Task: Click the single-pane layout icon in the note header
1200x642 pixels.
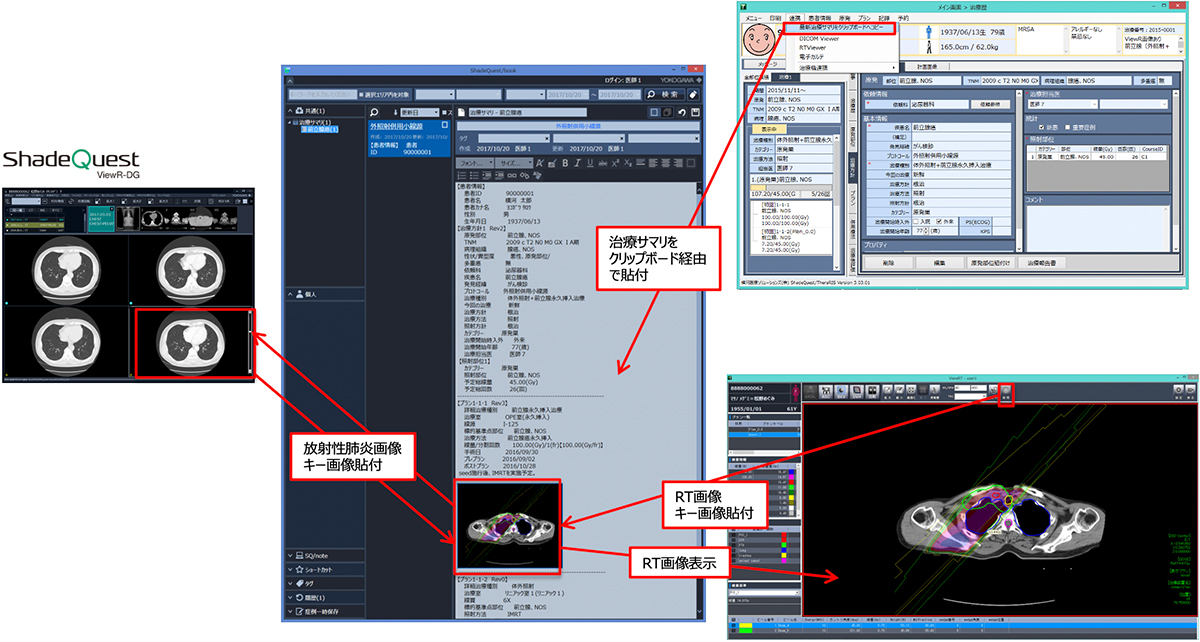Action: [653, 112]
